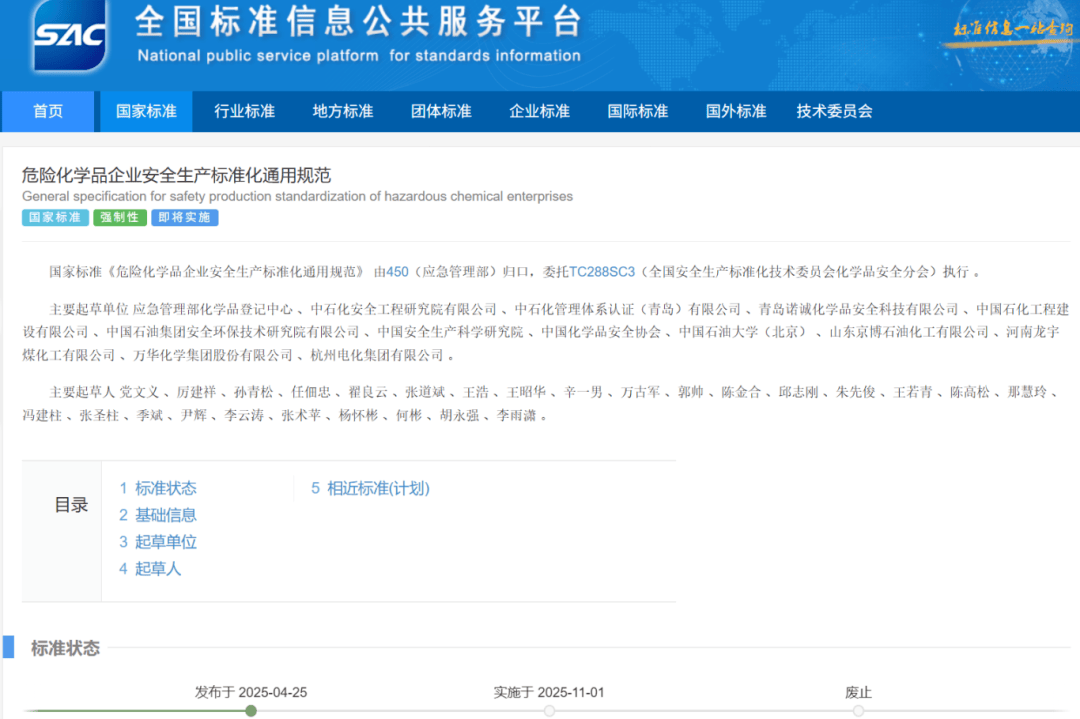Open the 行业标准 menu item
This screenshot has width=1080, height=719.
point(244,111)
